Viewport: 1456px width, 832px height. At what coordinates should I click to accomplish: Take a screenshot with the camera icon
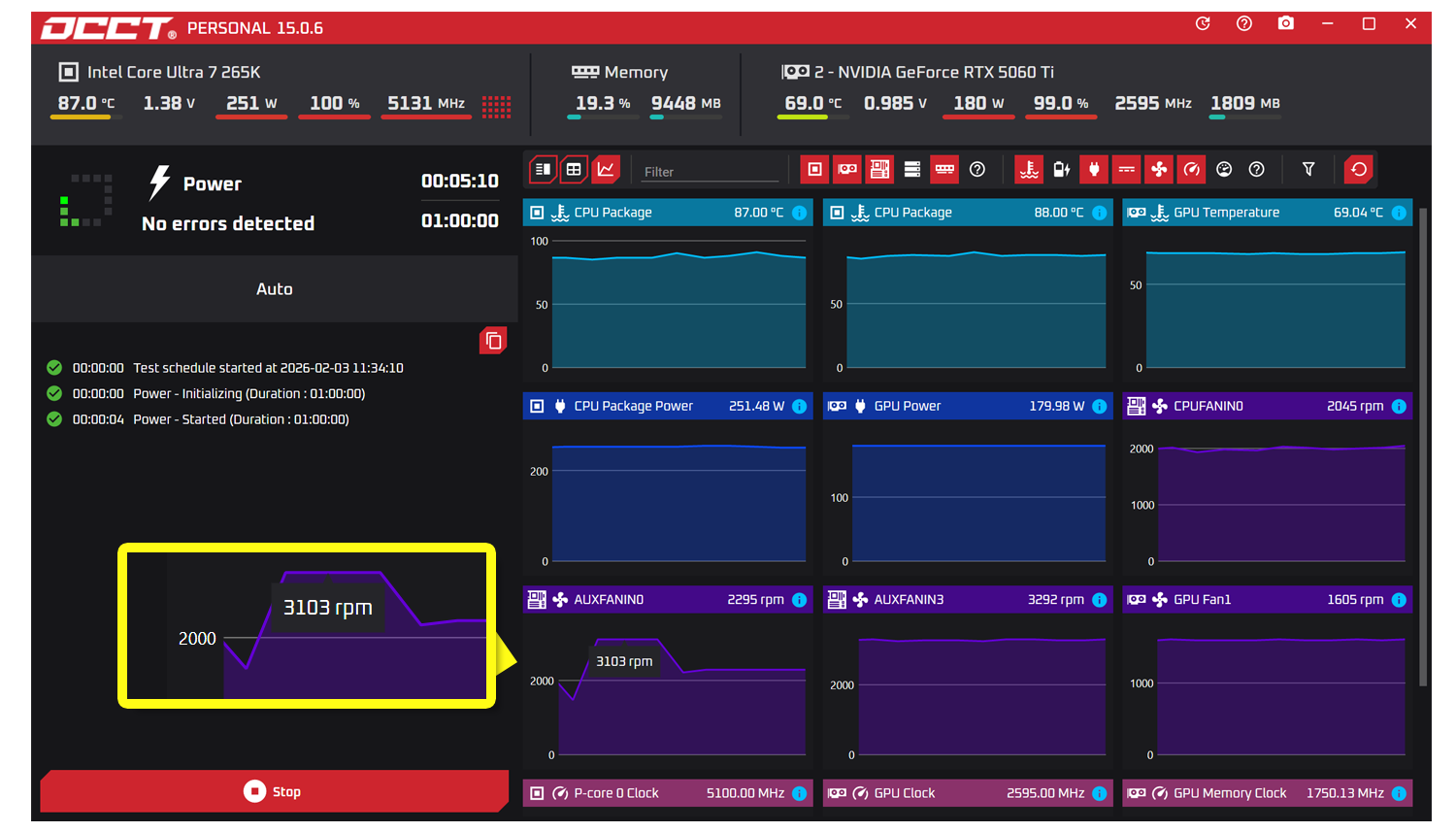[1285, 23]
